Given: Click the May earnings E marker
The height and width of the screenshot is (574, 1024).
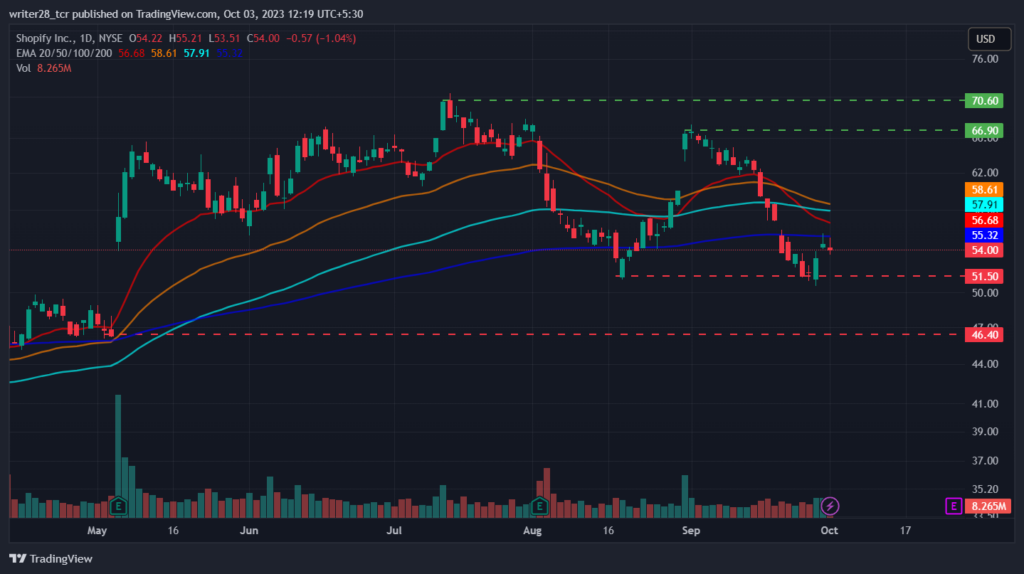Looking at the screenshot, I should 118,506.
